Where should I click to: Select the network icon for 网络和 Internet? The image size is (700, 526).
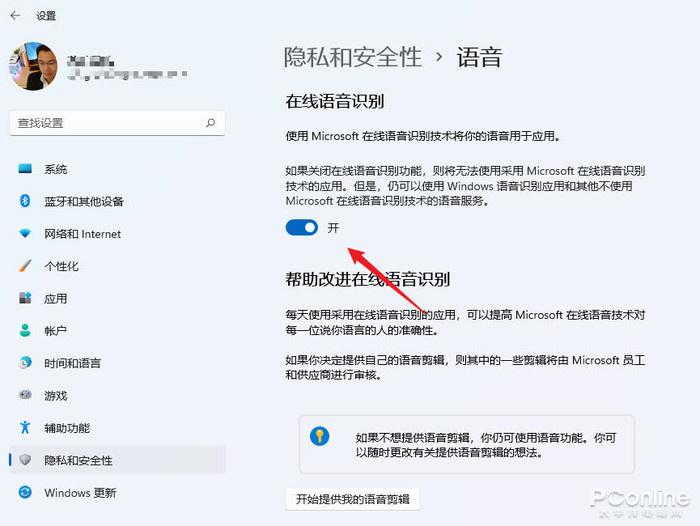click(x=25, y=234)
